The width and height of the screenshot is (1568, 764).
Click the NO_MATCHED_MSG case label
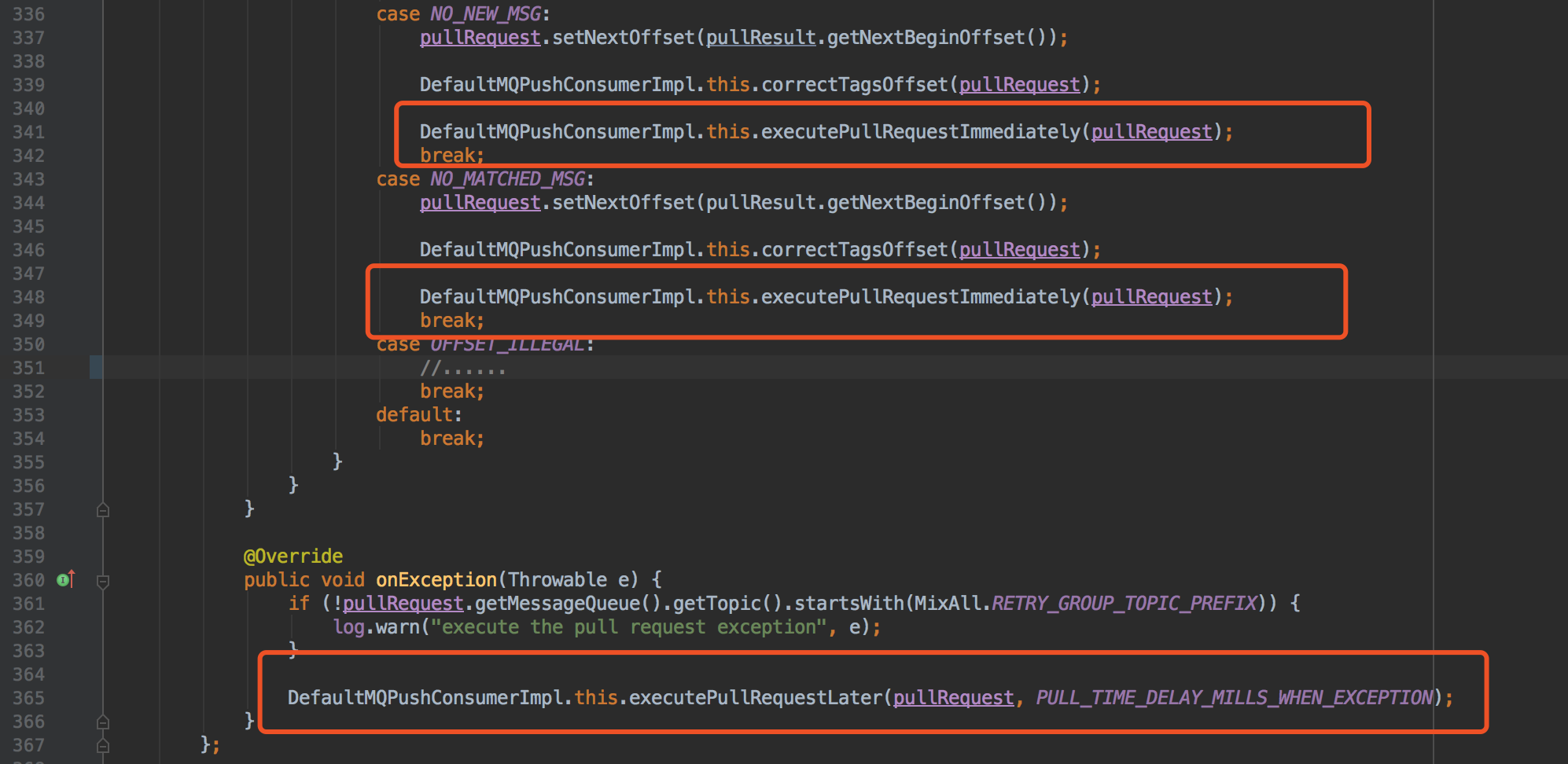point(507,179)
